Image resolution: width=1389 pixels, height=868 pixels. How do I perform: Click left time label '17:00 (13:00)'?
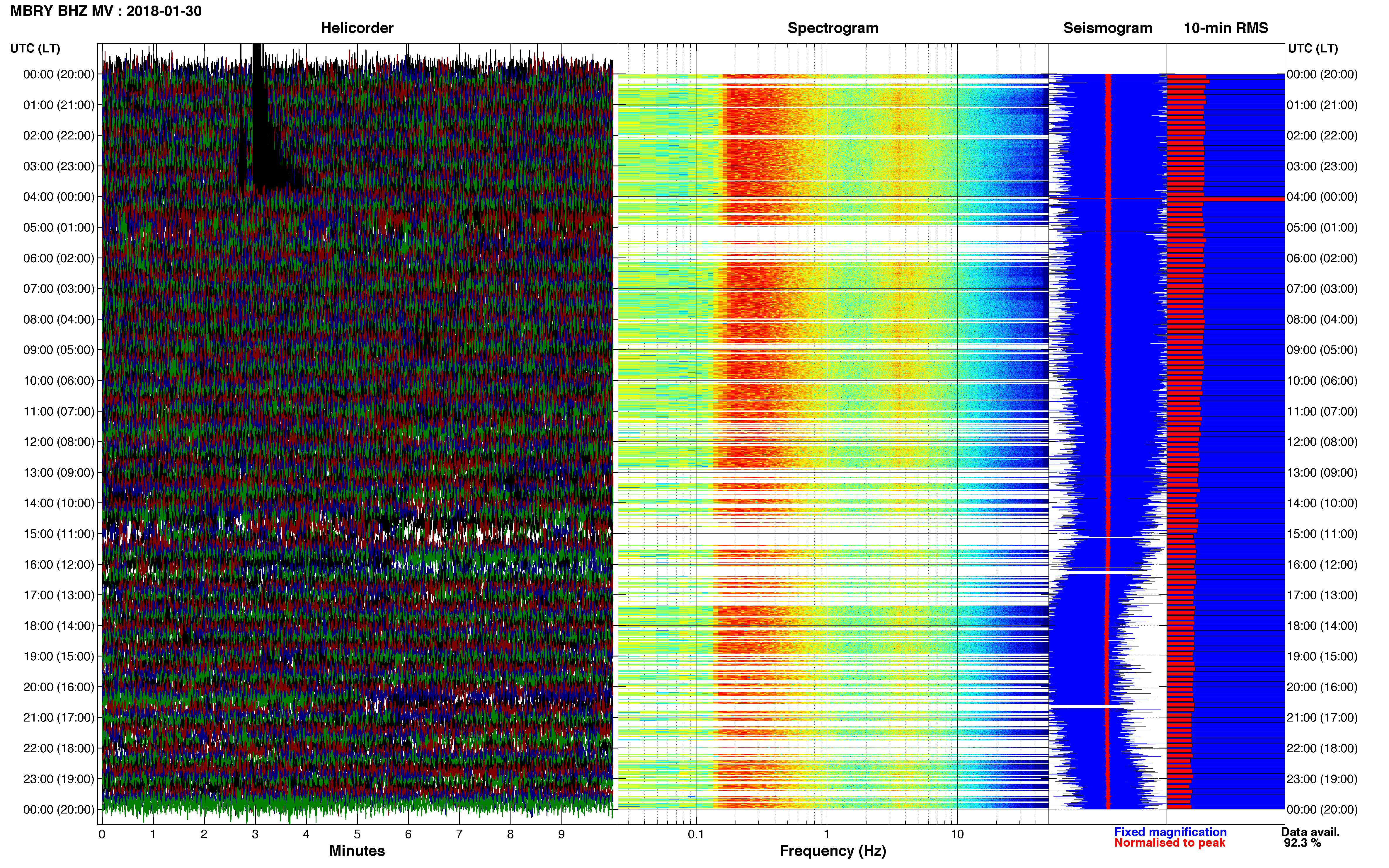coord(59,595)
